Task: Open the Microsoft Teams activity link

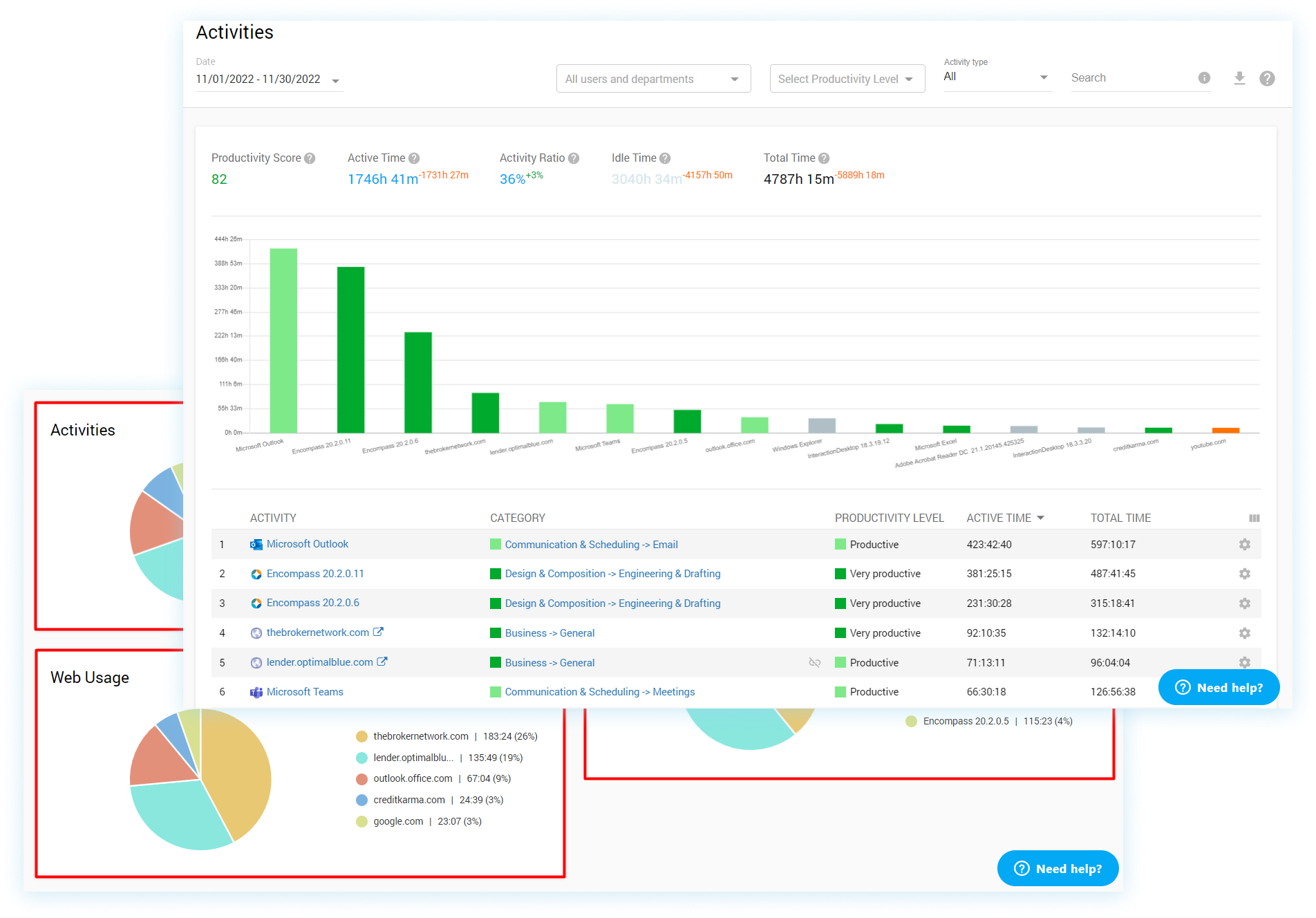Action: click(305, 692)
